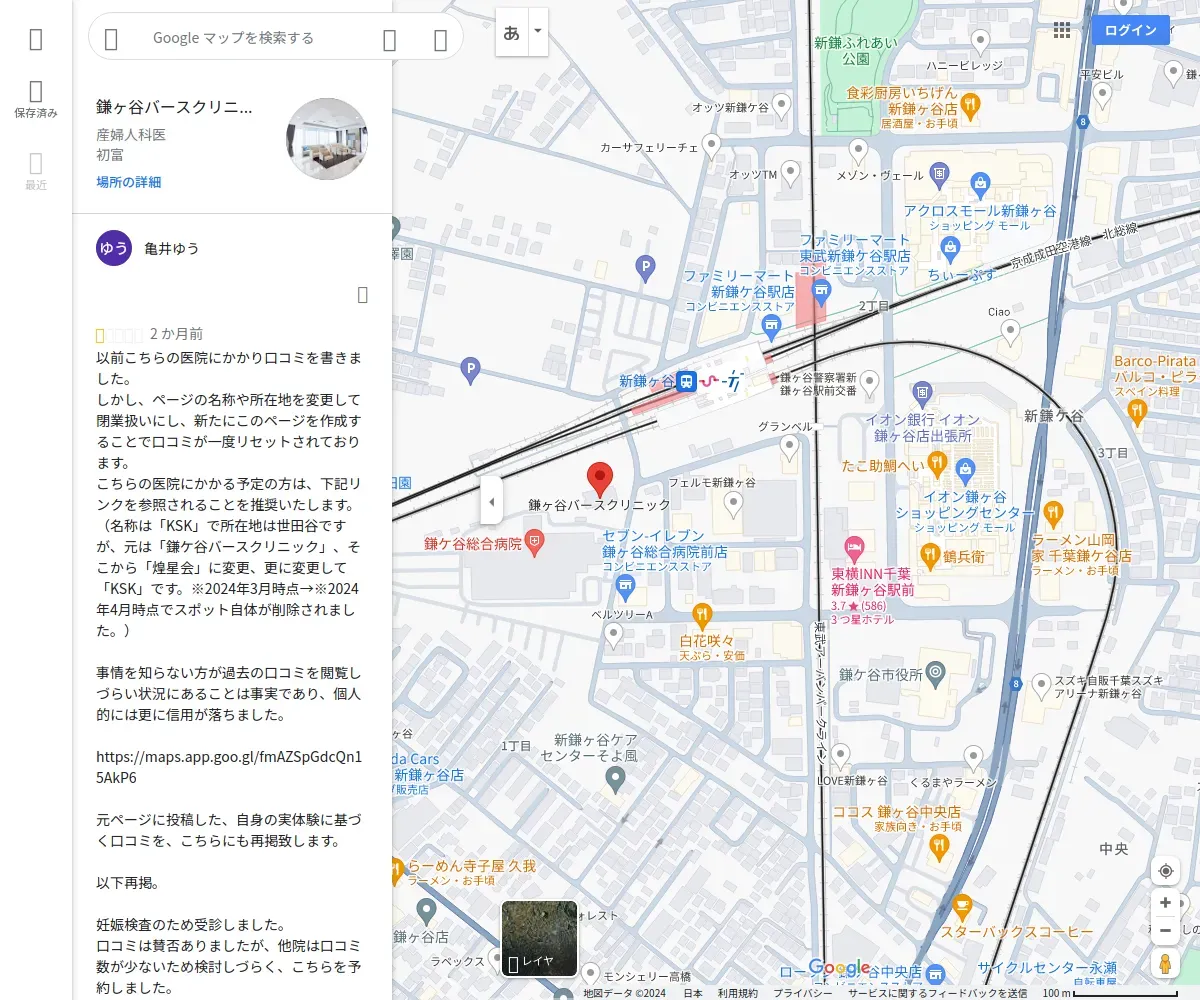Click the my-location target icon

pos(1165,871)
